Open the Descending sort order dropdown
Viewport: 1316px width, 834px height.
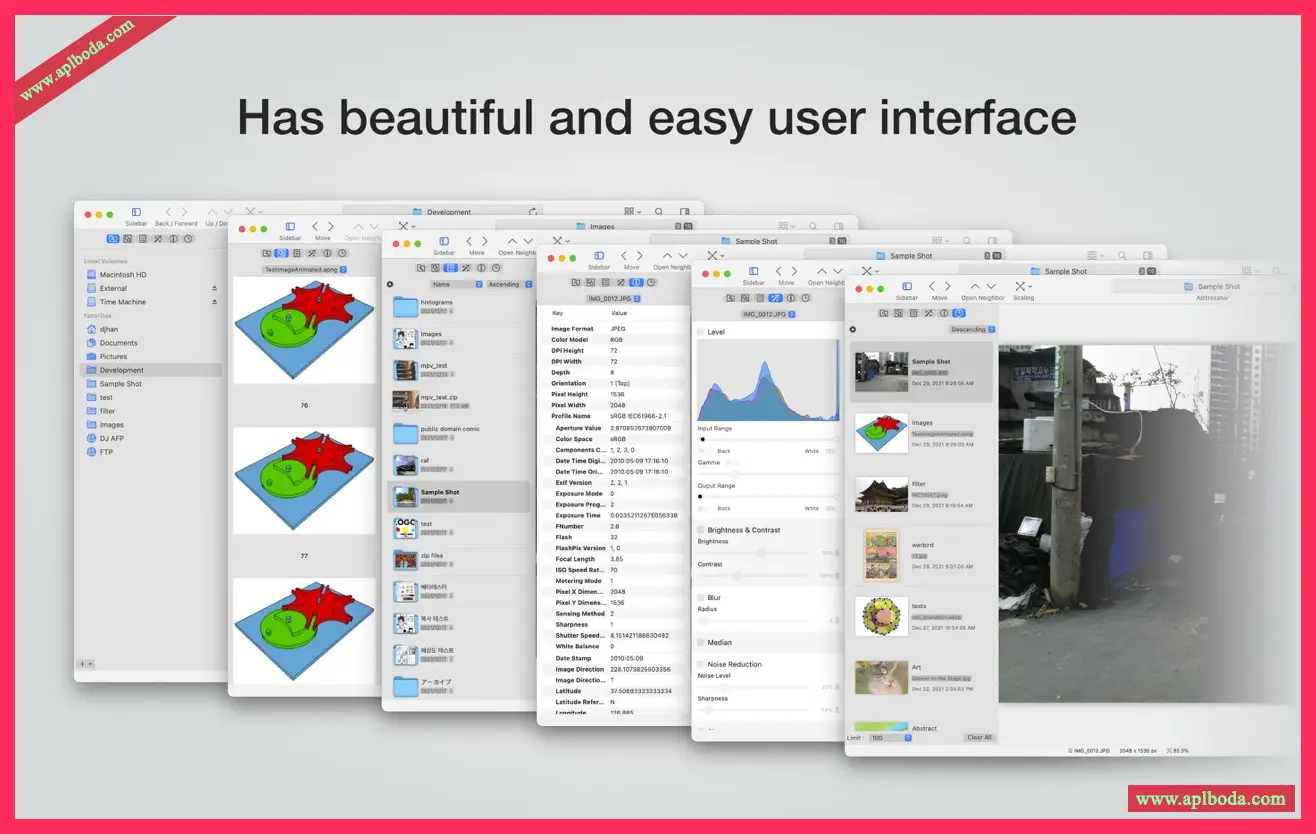coord(971,329)
